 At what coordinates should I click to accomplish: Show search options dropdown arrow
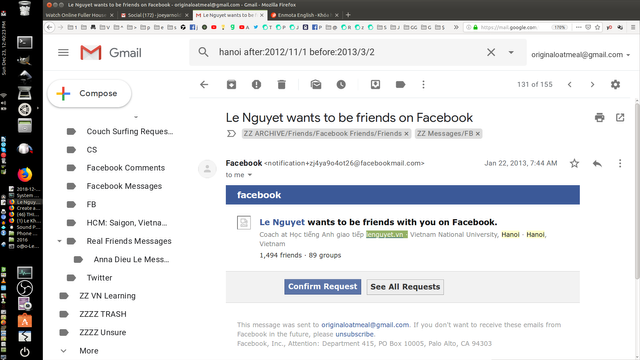pos(511,52)
